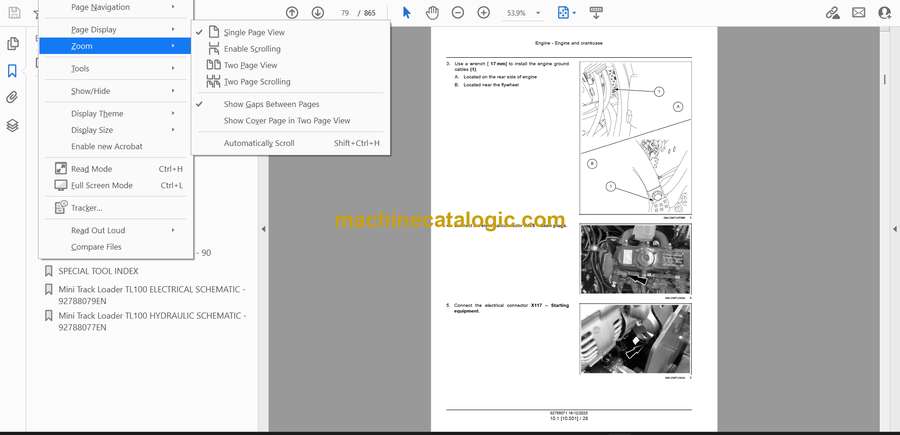Click the scrolling mode toolbar icon

click(x=596, y=13)
